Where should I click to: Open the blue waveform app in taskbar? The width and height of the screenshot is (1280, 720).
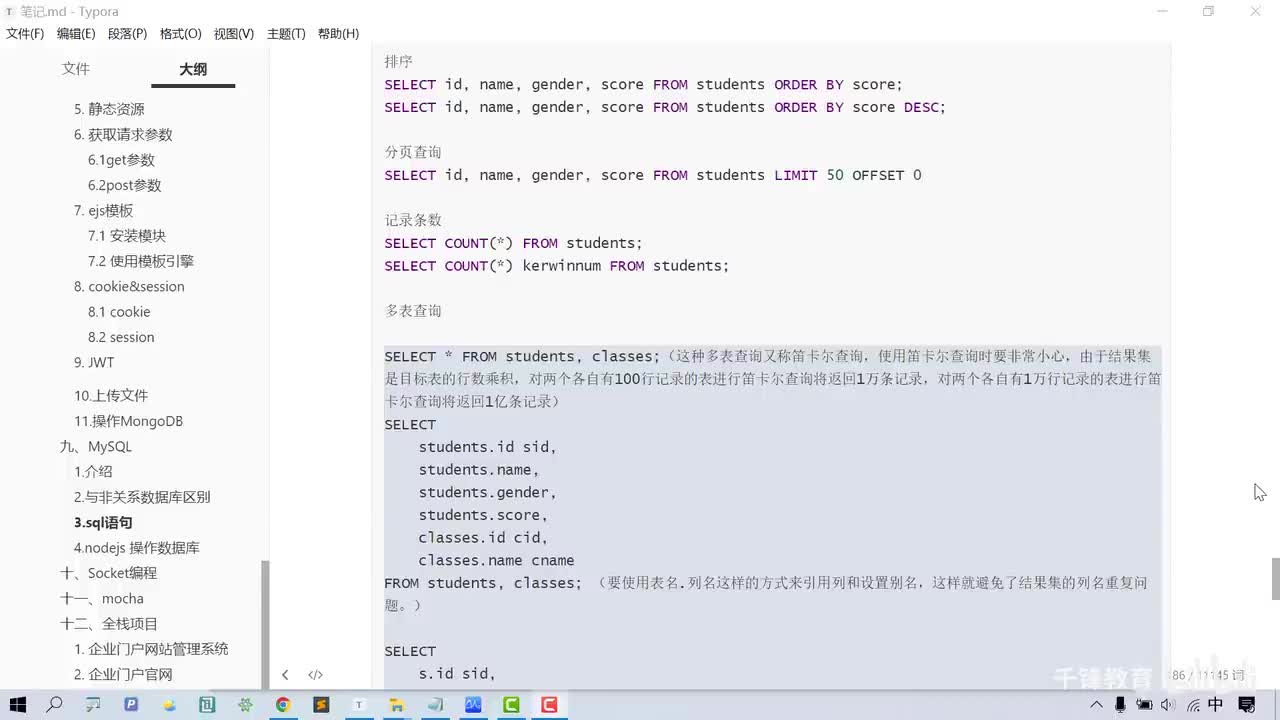pos(473,705)
